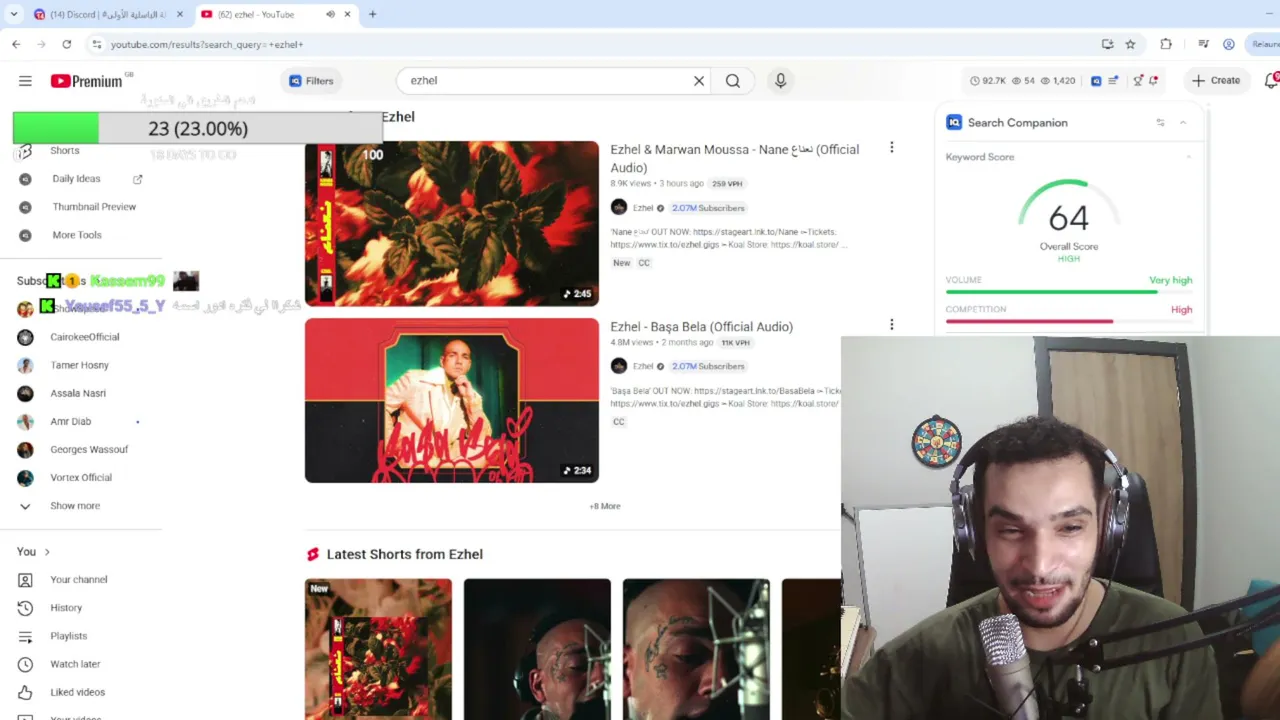
Task: Play the Başa Bela video thumbnail
Action: click(452, 400)
